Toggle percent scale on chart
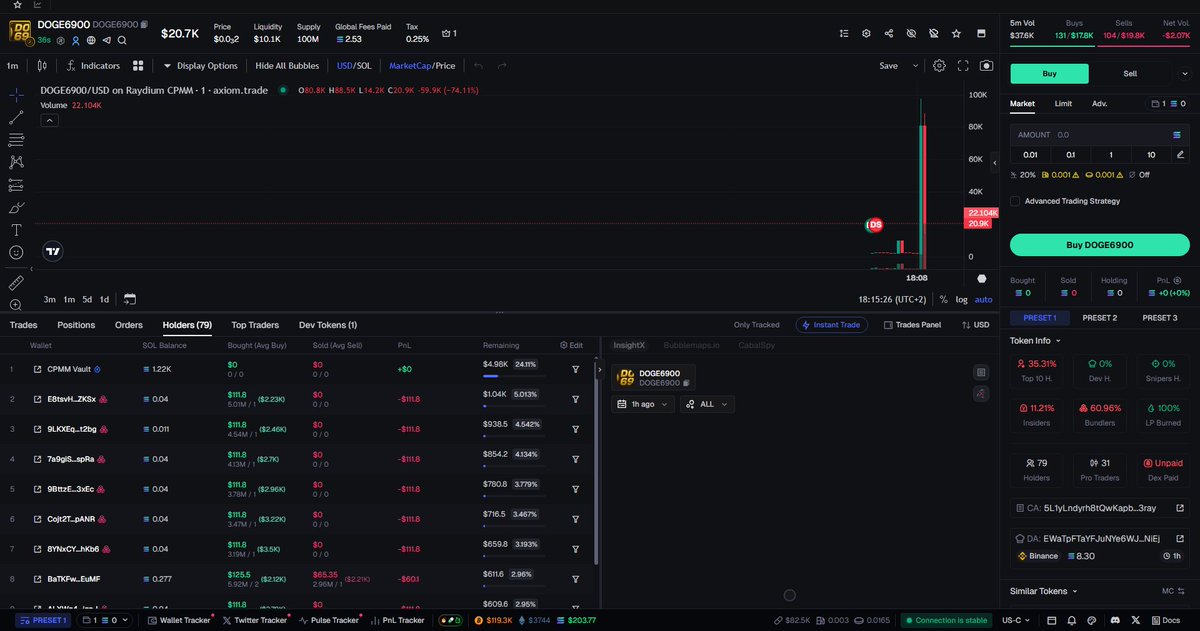This screenshot has width=1200, height=631. [943, 299]
